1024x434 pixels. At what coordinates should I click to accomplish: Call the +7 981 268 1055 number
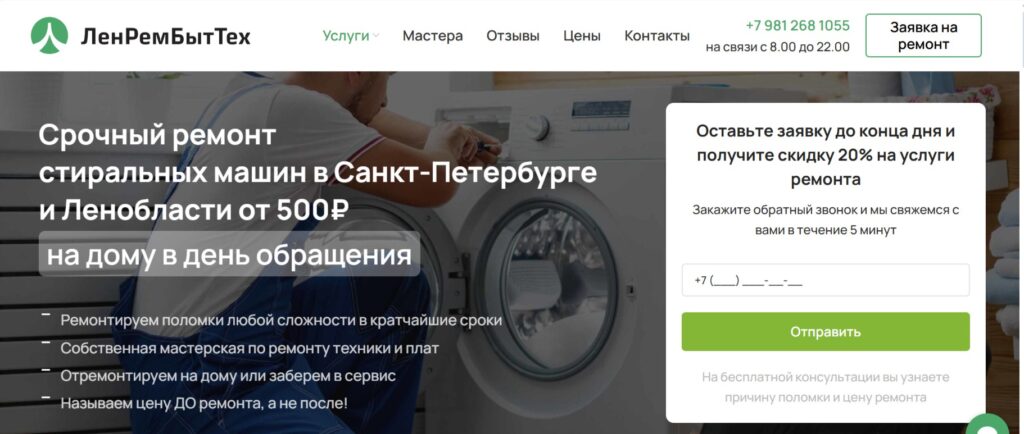797,25
